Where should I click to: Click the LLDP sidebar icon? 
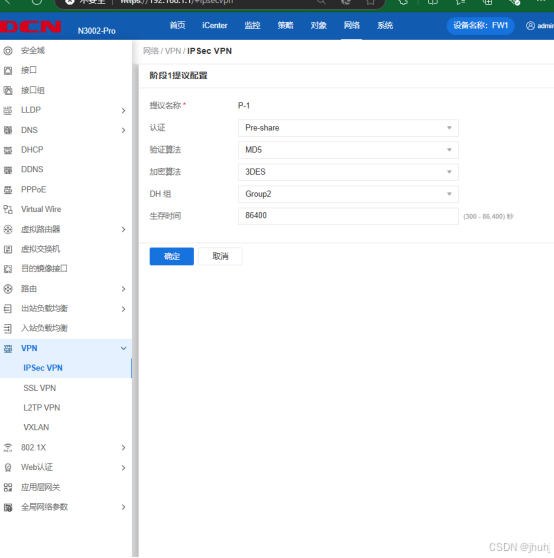(8, 110)
